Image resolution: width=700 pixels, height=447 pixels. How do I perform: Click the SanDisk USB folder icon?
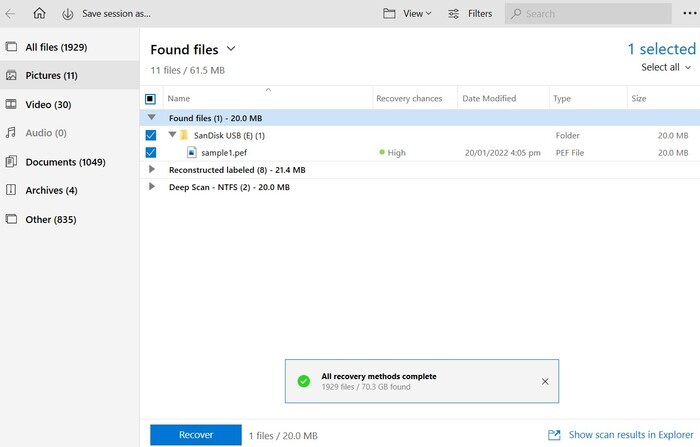184,135
